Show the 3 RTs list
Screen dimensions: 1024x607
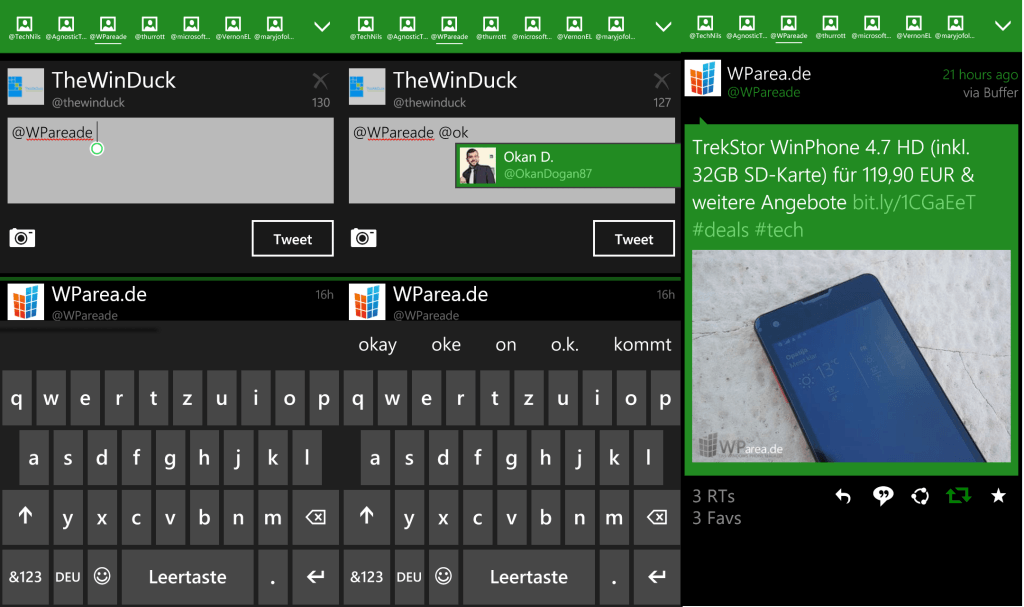(713, 497)
